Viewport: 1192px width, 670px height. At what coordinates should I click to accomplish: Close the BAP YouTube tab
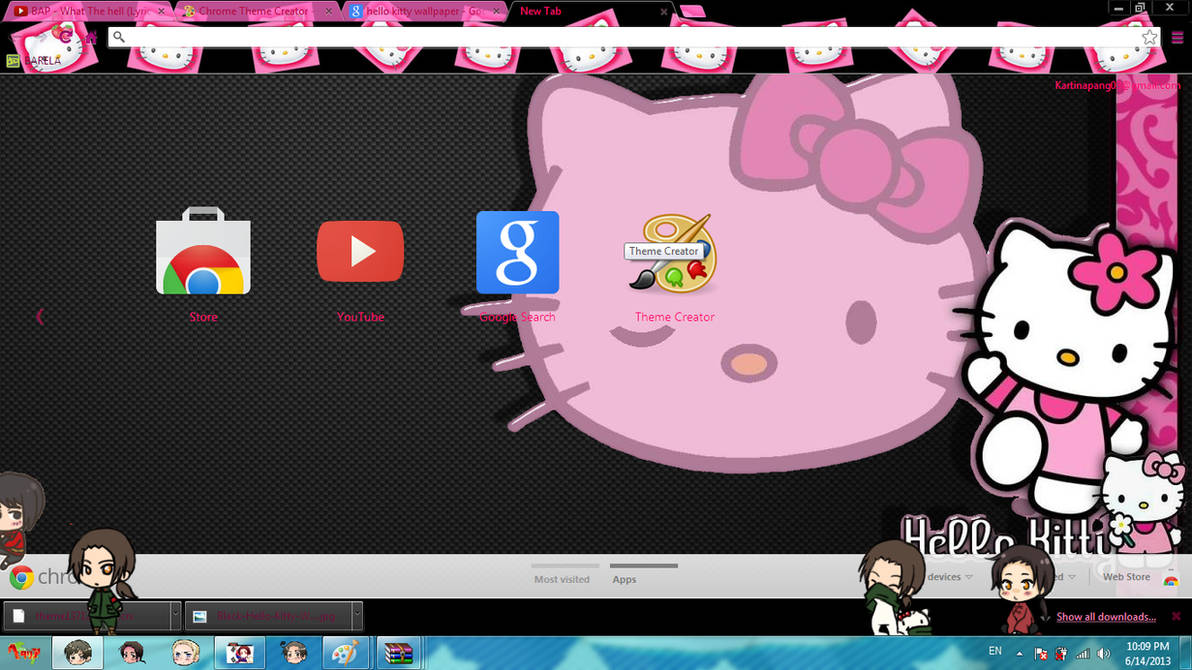(161, 11)
